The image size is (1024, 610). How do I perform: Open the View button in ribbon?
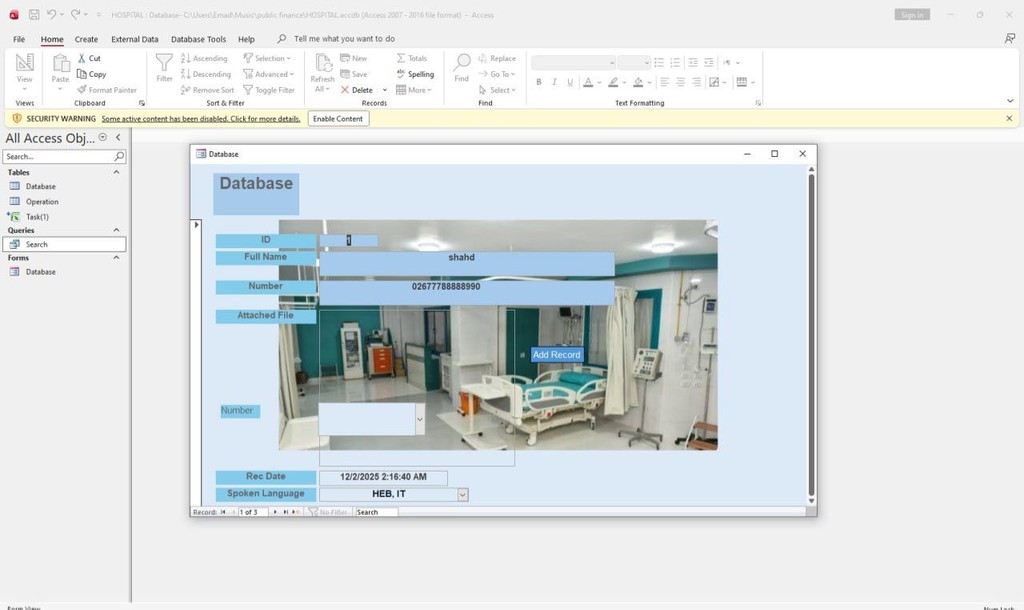(x=24, y=72)
